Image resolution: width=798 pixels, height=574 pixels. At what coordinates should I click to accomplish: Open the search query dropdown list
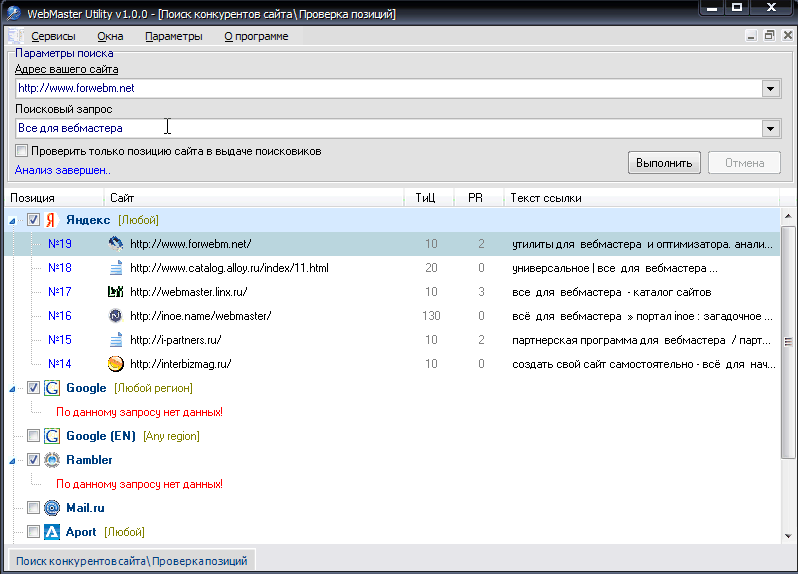pos(770,128)
